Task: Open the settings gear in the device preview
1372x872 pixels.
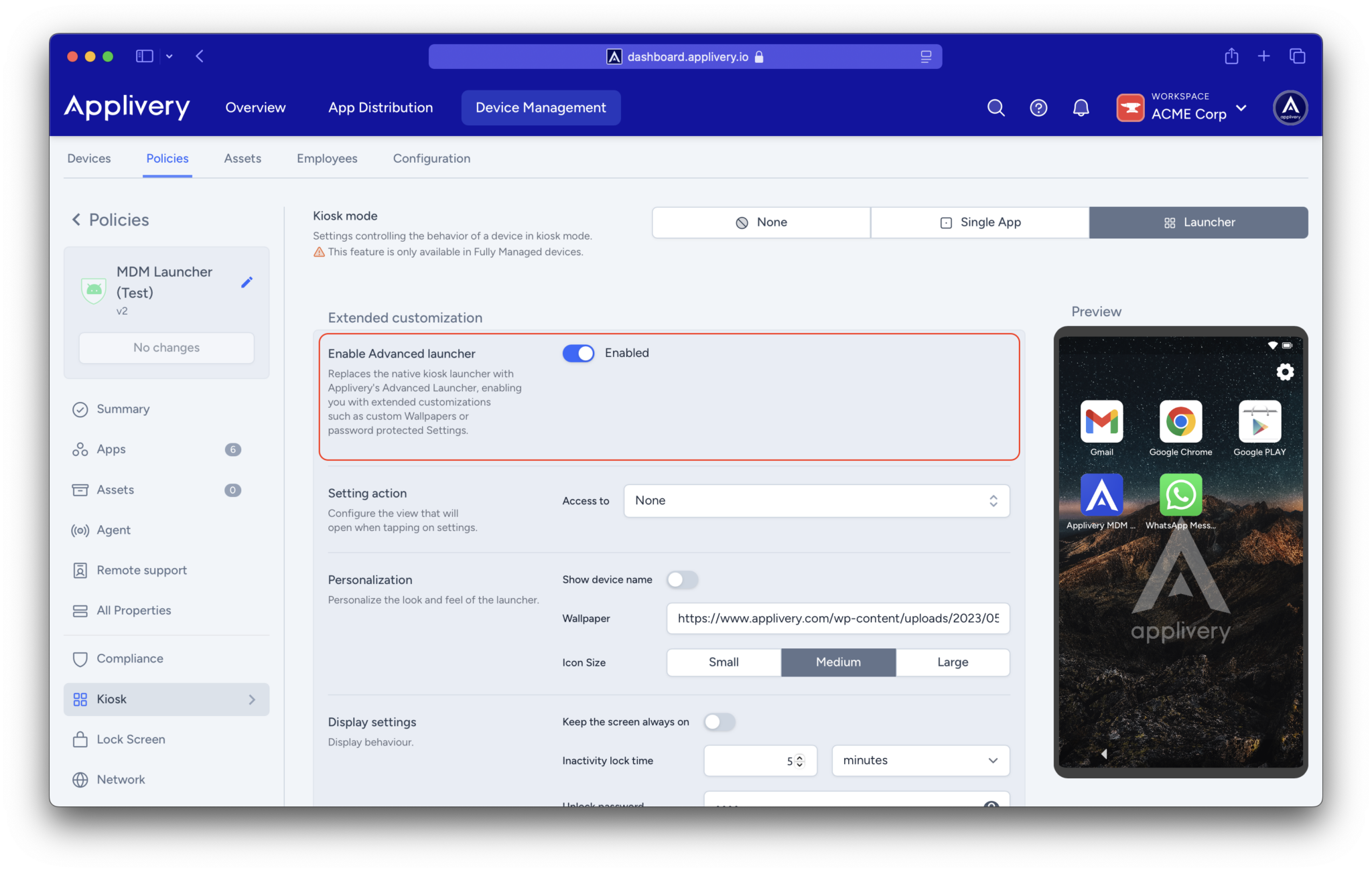Action: point(1285,372)
